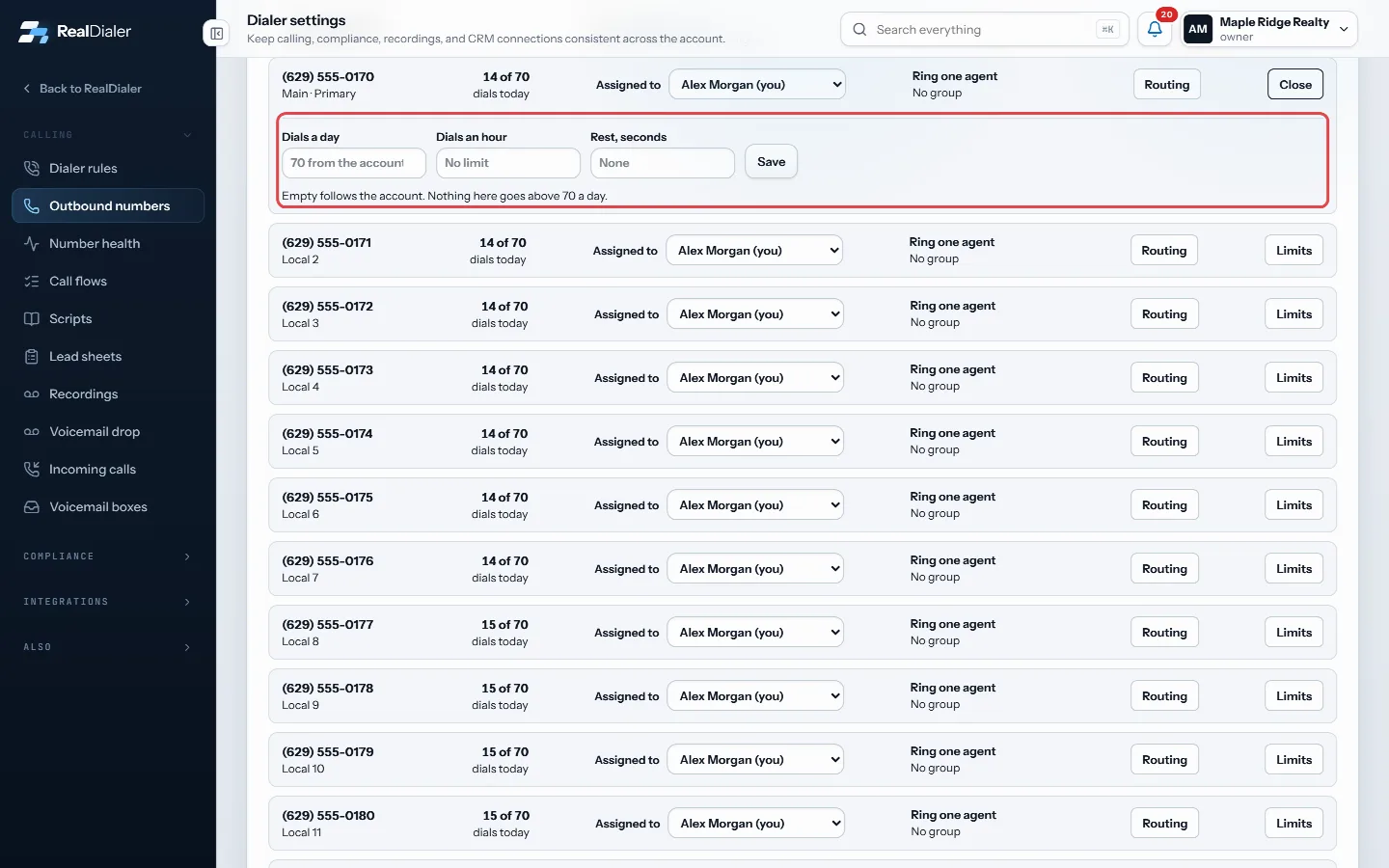Screen dimensions: 1389x868
Task: Open Routing for (629) 555-0171
Action: click(x=1164, y=251)
